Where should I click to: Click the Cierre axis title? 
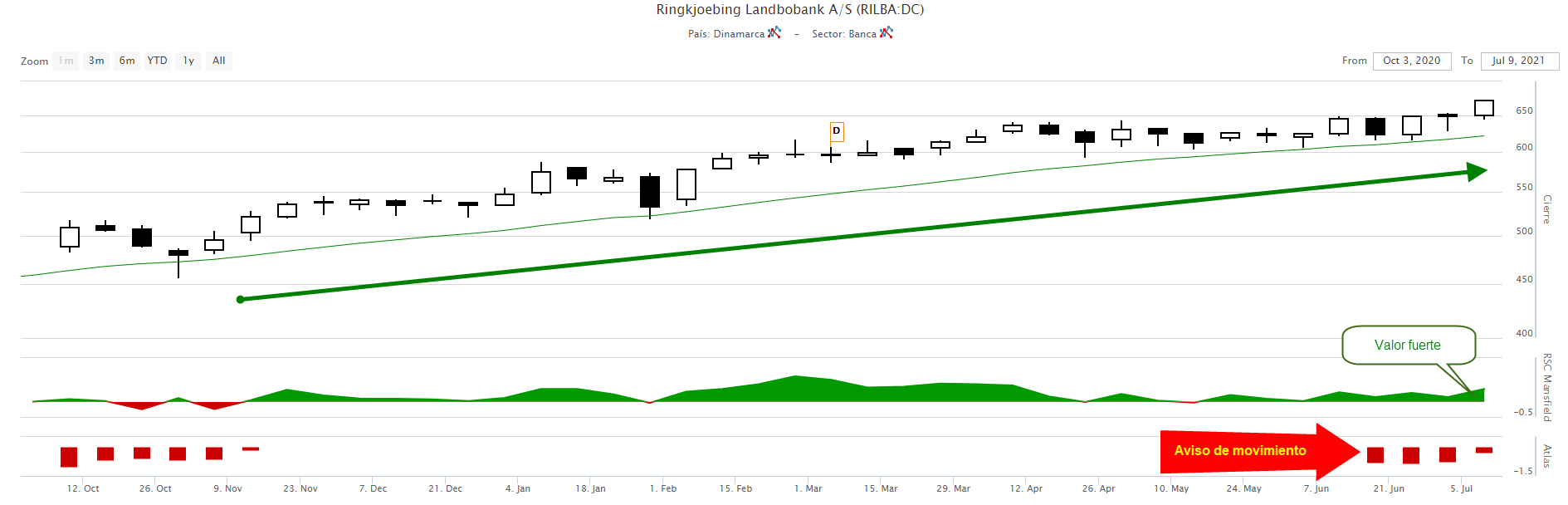pos(1546,209)
